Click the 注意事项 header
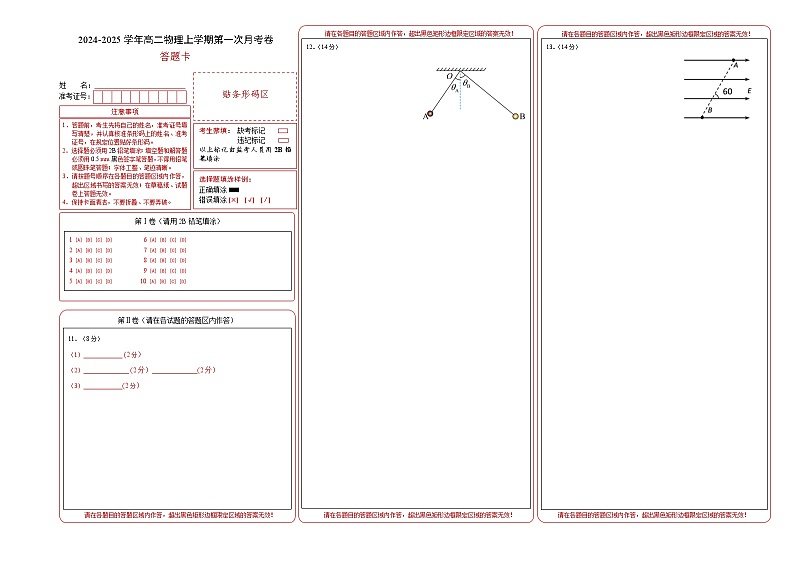The height and width of the screenshot is (562, 794). [124, 112]
